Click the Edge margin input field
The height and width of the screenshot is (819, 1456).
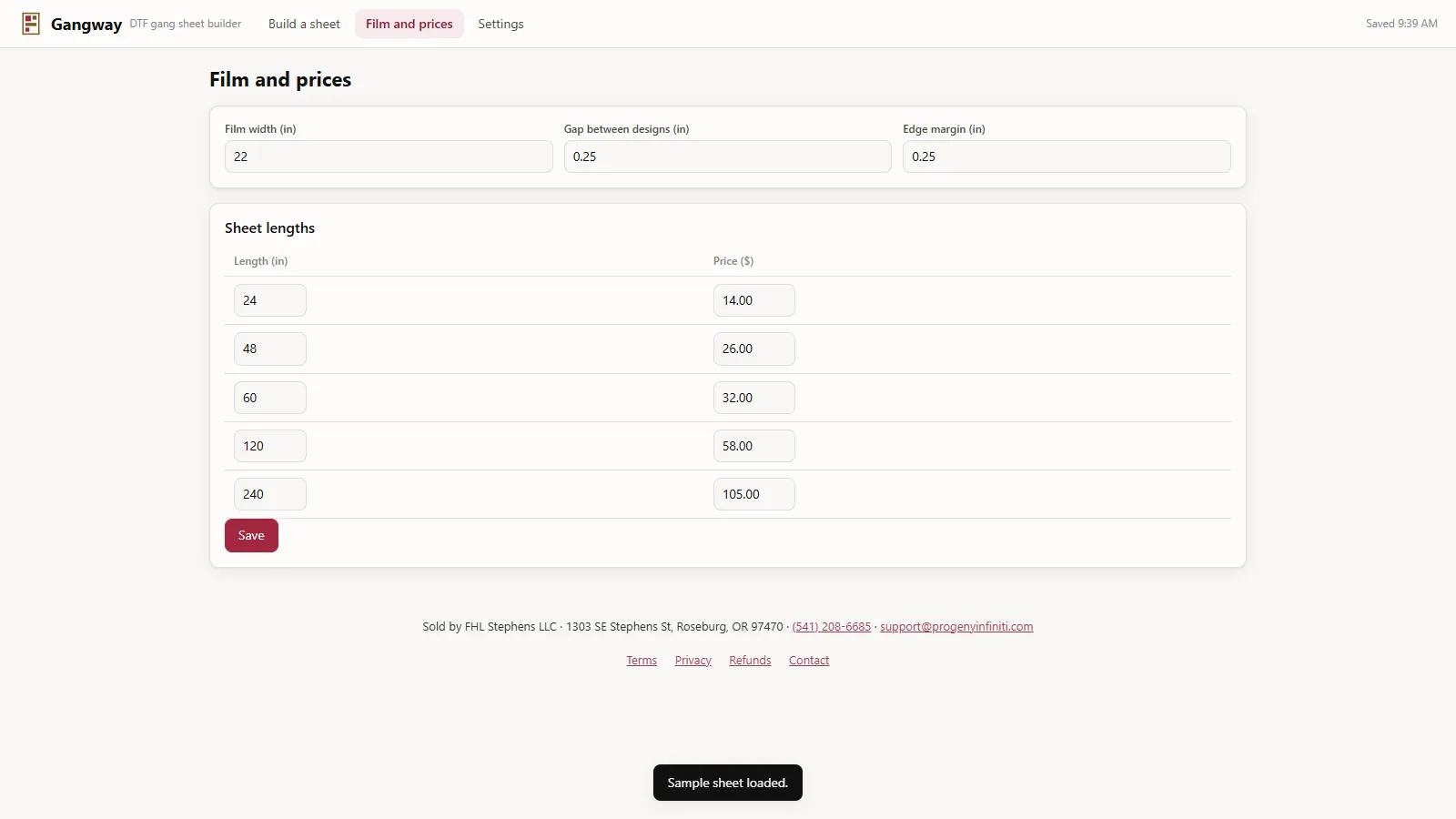click(1067, 157)
